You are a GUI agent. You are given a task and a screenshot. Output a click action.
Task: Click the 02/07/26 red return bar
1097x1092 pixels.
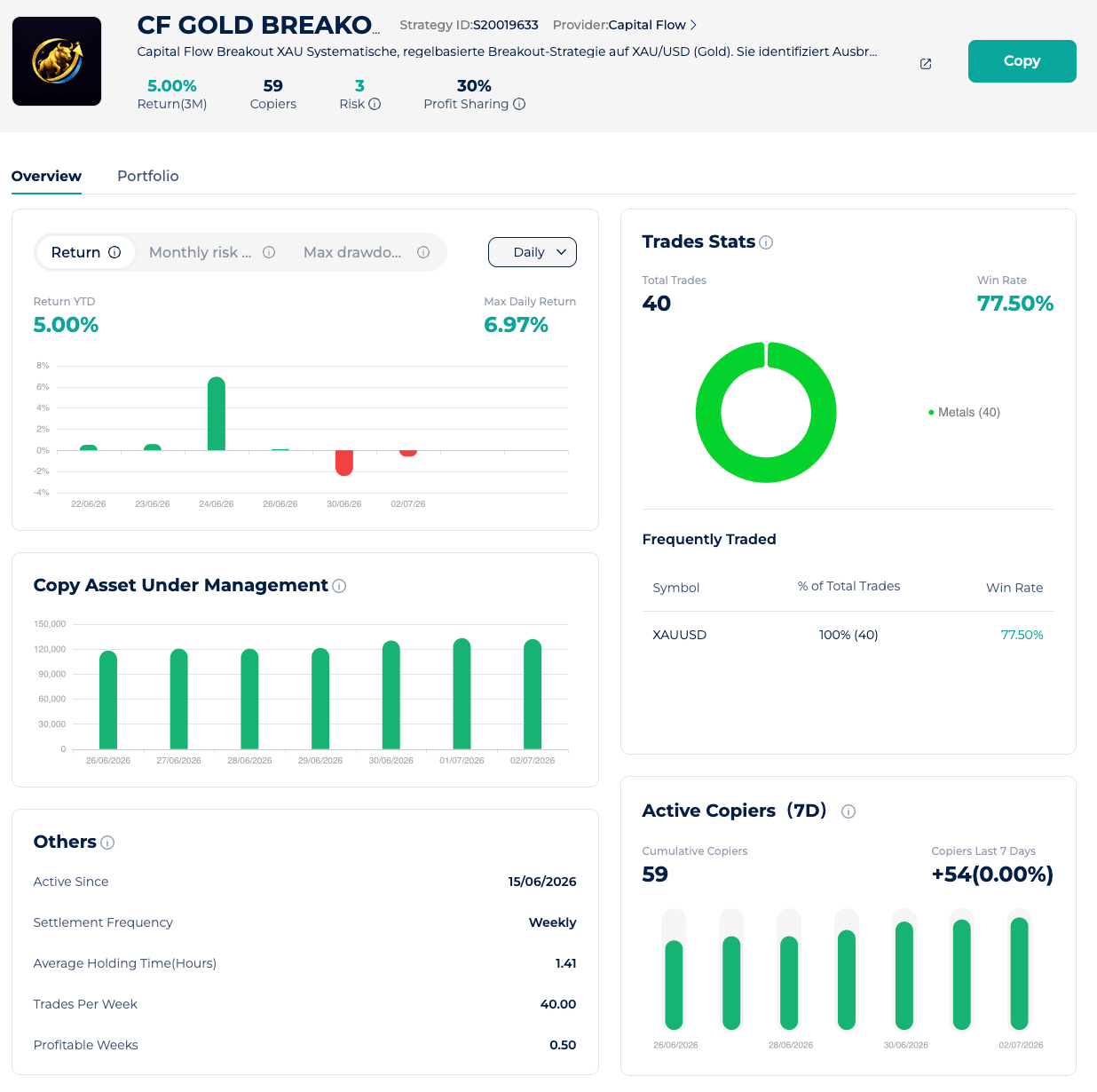click(x=408, y=453)
